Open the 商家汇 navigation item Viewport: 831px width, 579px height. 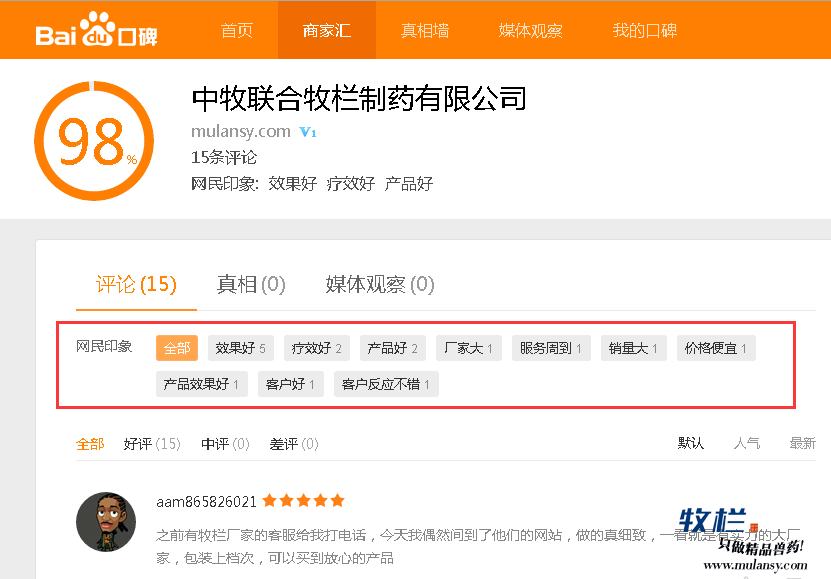pyautogui.click(x=327, y=30)
